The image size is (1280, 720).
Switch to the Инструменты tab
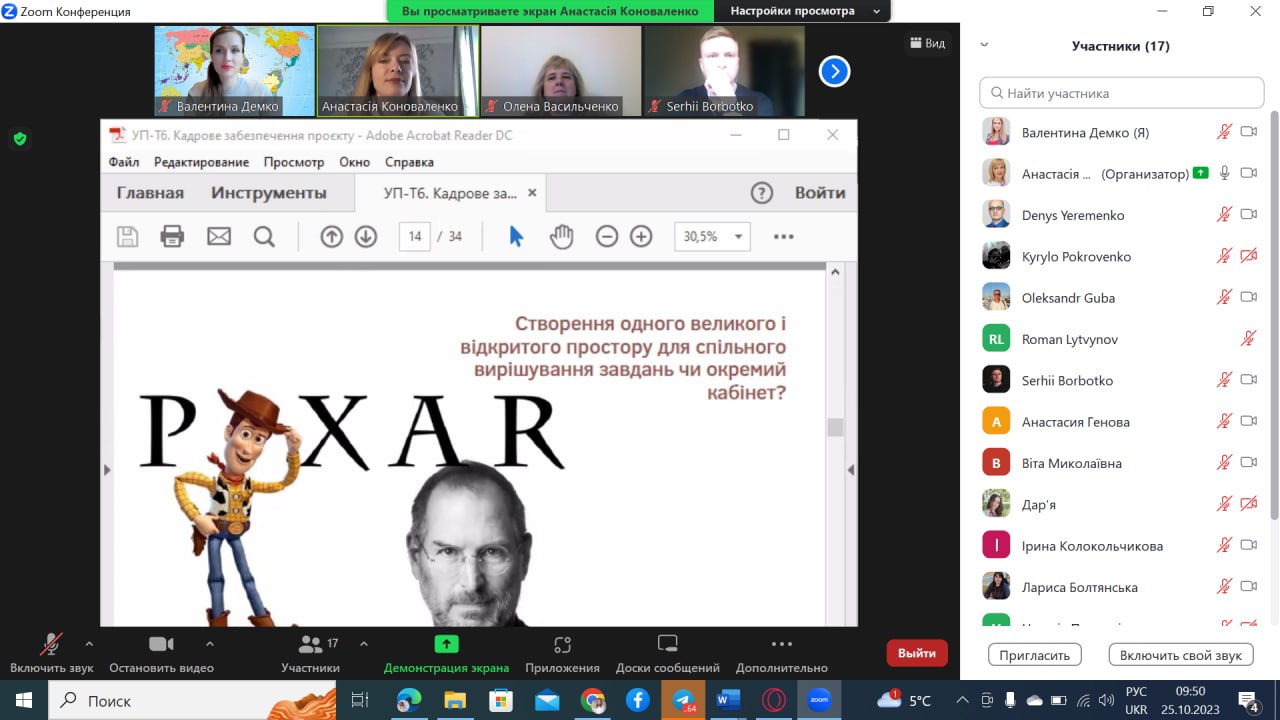coord(269,193)
